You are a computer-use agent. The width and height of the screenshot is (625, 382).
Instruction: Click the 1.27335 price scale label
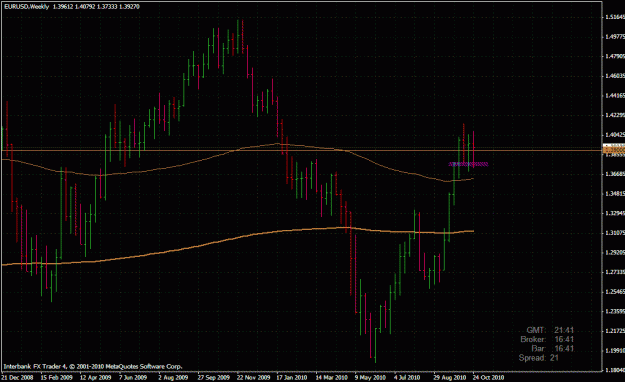pyautogui.click(x=615, y=272)
